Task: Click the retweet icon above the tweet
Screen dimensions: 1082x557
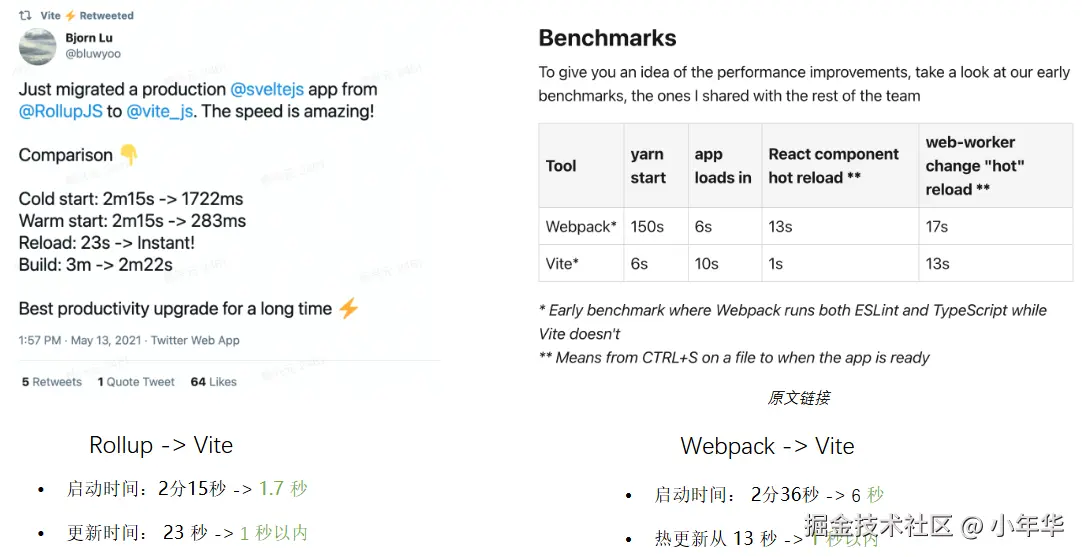Action: point(25,16)
